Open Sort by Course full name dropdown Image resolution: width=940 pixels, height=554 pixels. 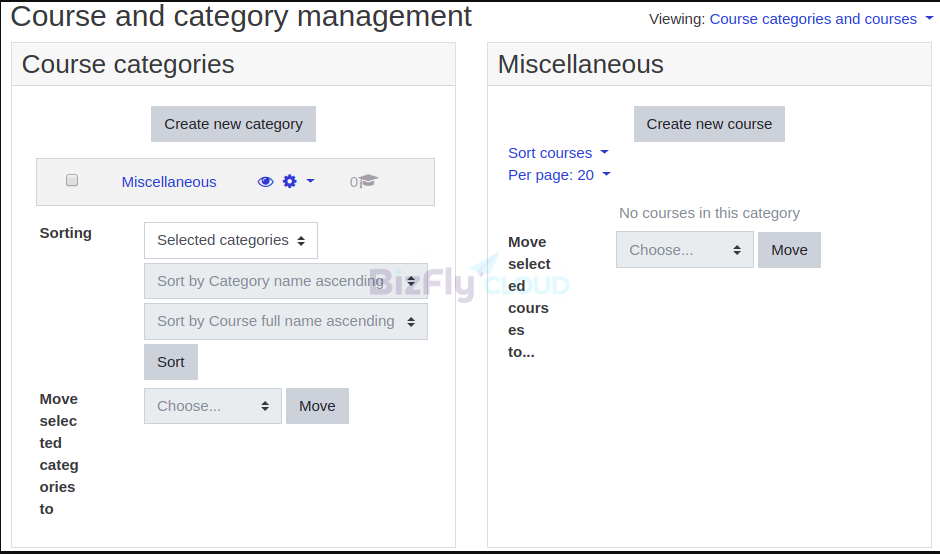point(286,321)
